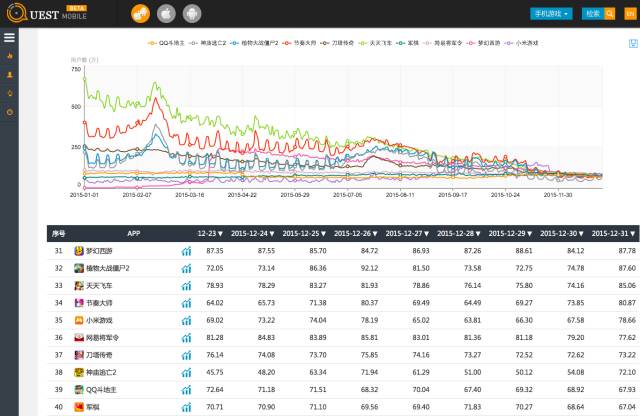Open trend chart icon for 梦幻西游 row
The height and width of the screenshot is (416, 640).
[x=187, y=251]
